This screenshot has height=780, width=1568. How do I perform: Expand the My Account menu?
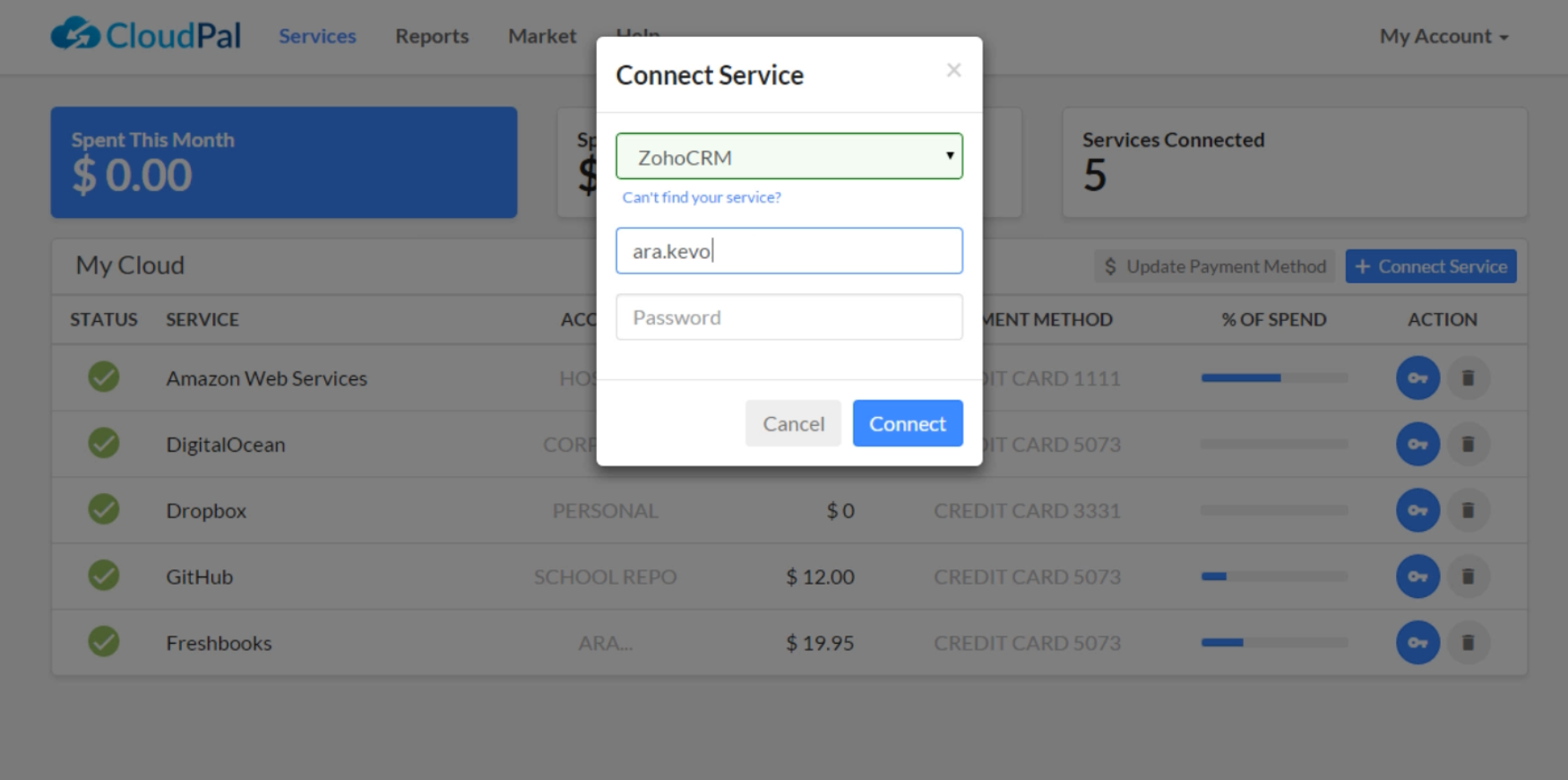point(1444,37)
